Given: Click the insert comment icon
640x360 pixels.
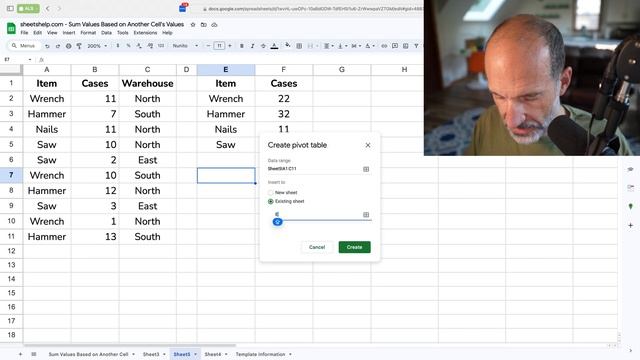Looking at the screenshot, I should [x=395, y=46].
